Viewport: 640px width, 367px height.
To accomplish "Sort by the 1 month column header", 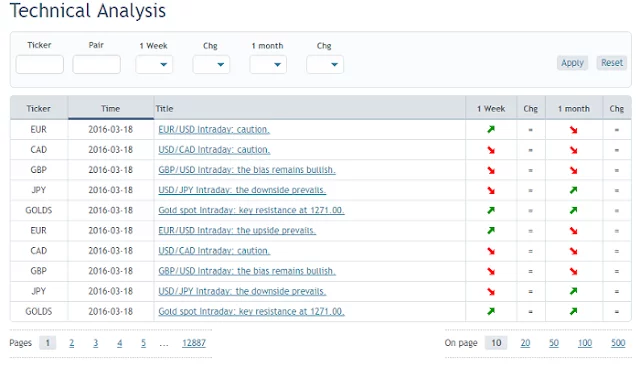I will click(x=574, y=109).
